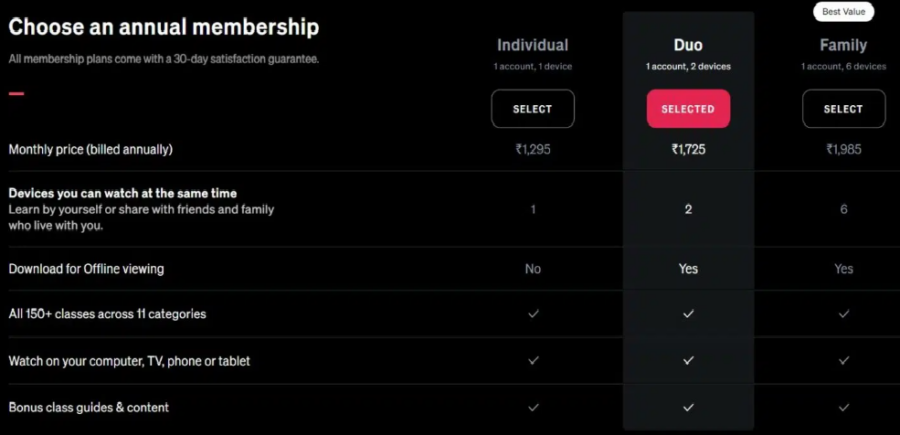The height and width of the screenshot is (435, 900).
Task: Click Family checkmark for bonus class guides
Action: (x=844, y=408)
